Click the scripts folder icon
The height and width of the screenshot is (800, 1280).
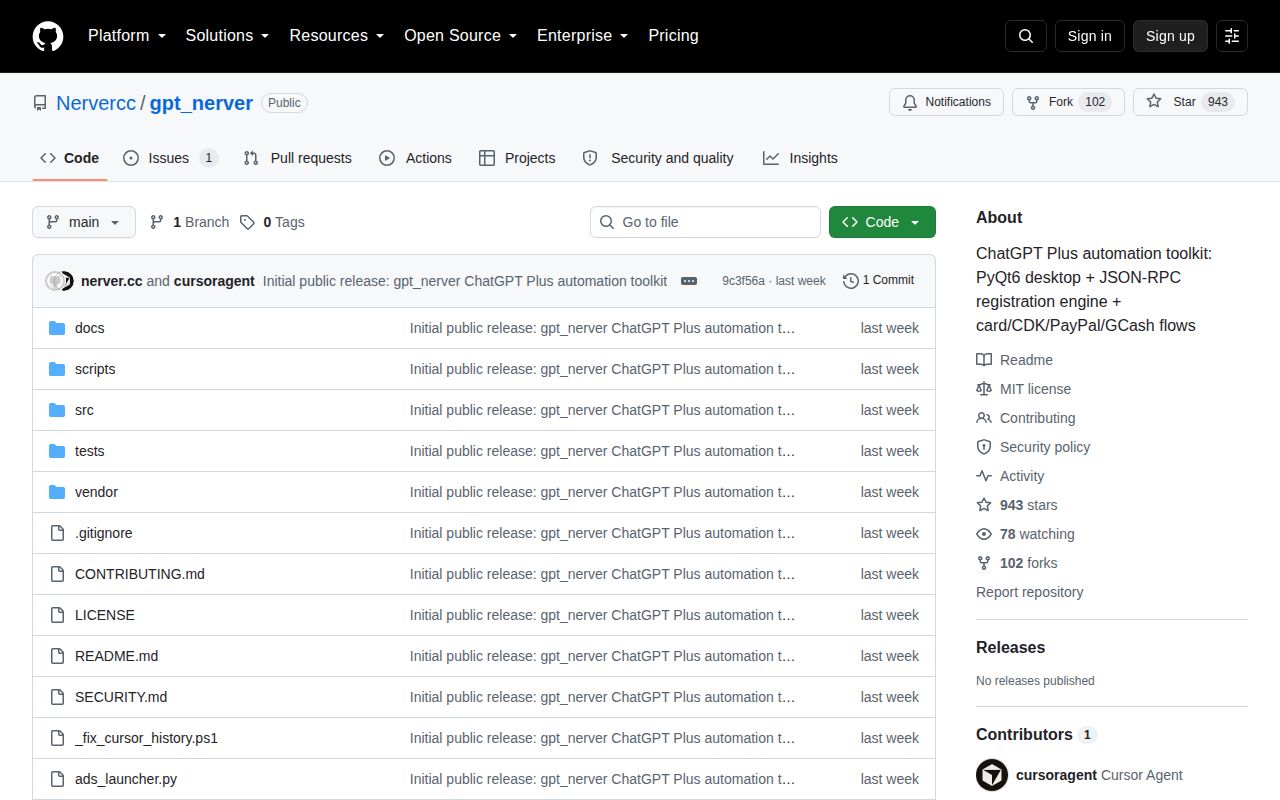coord(57,369)
